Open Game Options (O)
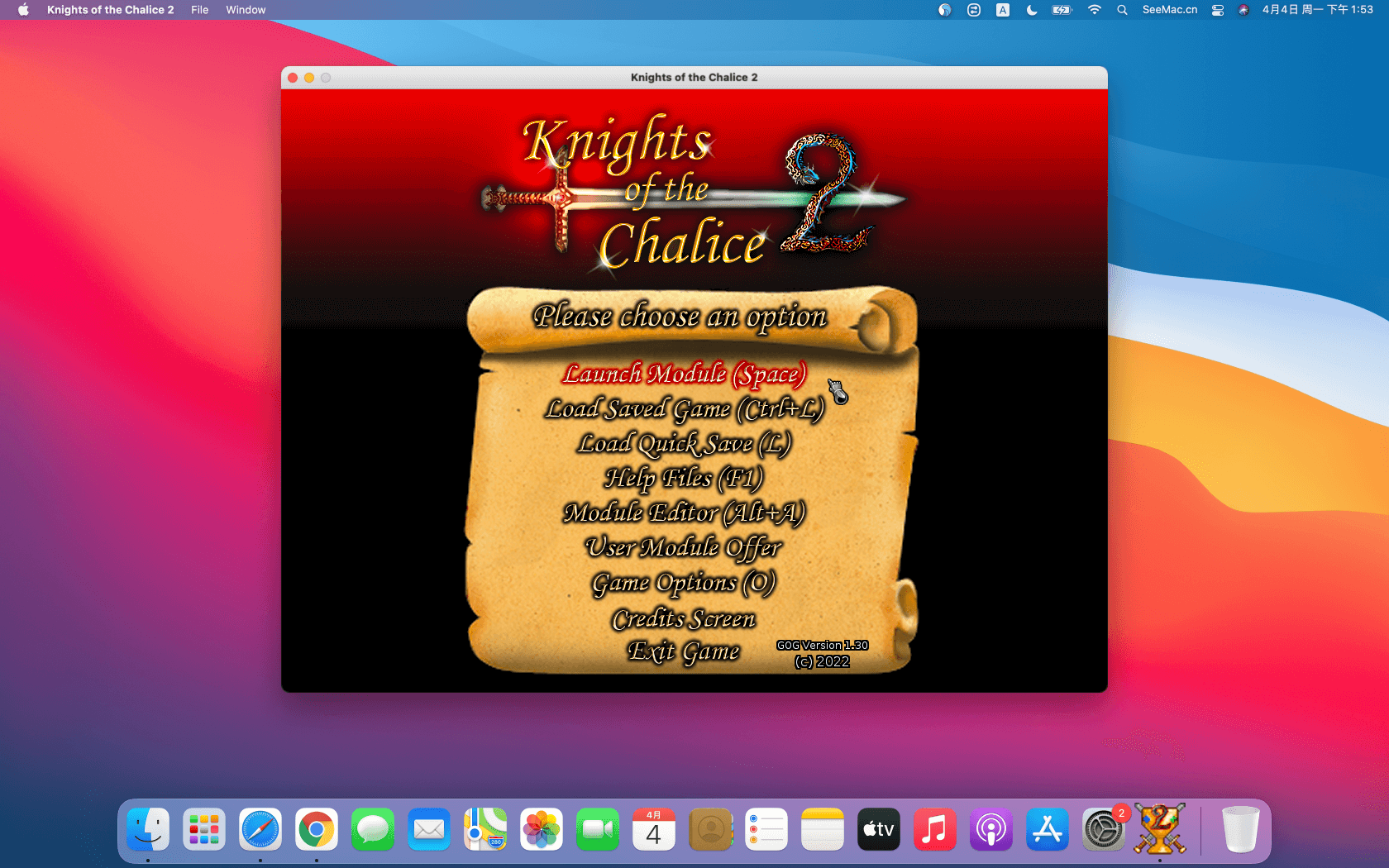The width and height of the screenshot is (1389, 868). point(684,584)
